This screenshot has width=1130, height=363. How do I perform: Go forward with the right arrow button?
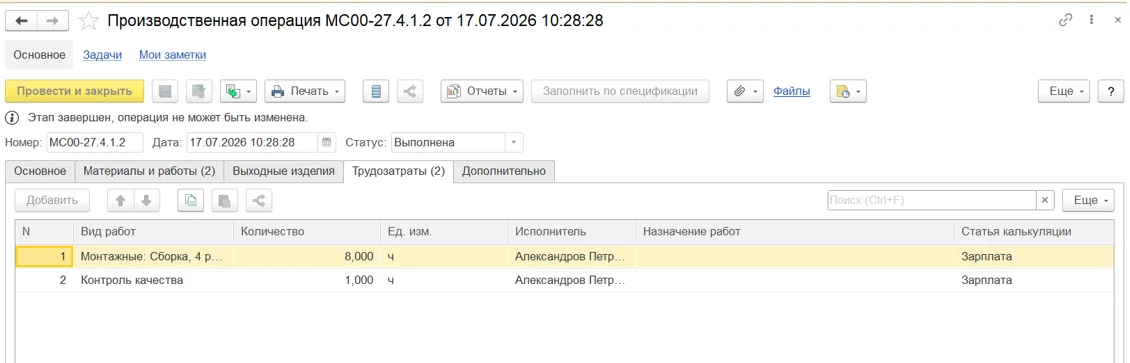click(52, 21)
